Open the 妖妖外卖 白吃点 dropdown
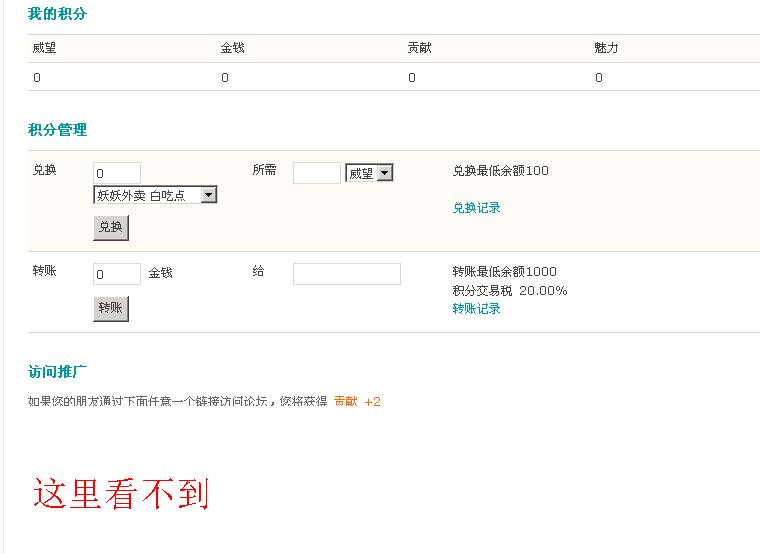Viewport: 760px width, 554px height. [155, 195]
